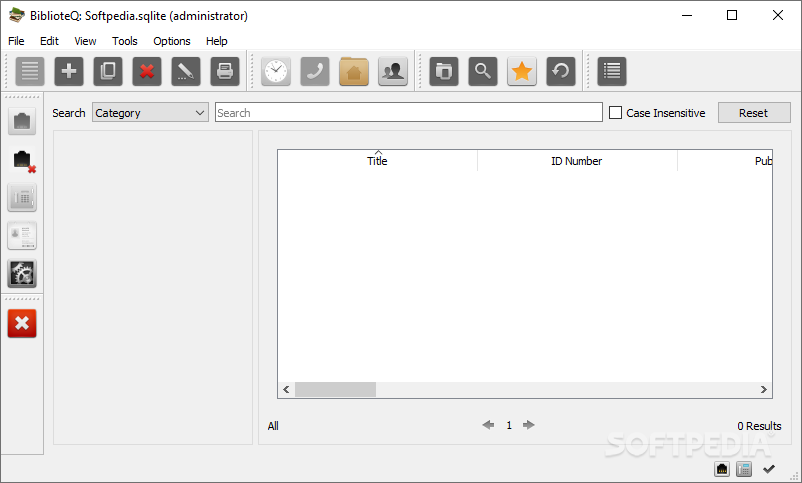Click the "All" label below table
Viewport: 802px width, 483px height.
point(273,426)
